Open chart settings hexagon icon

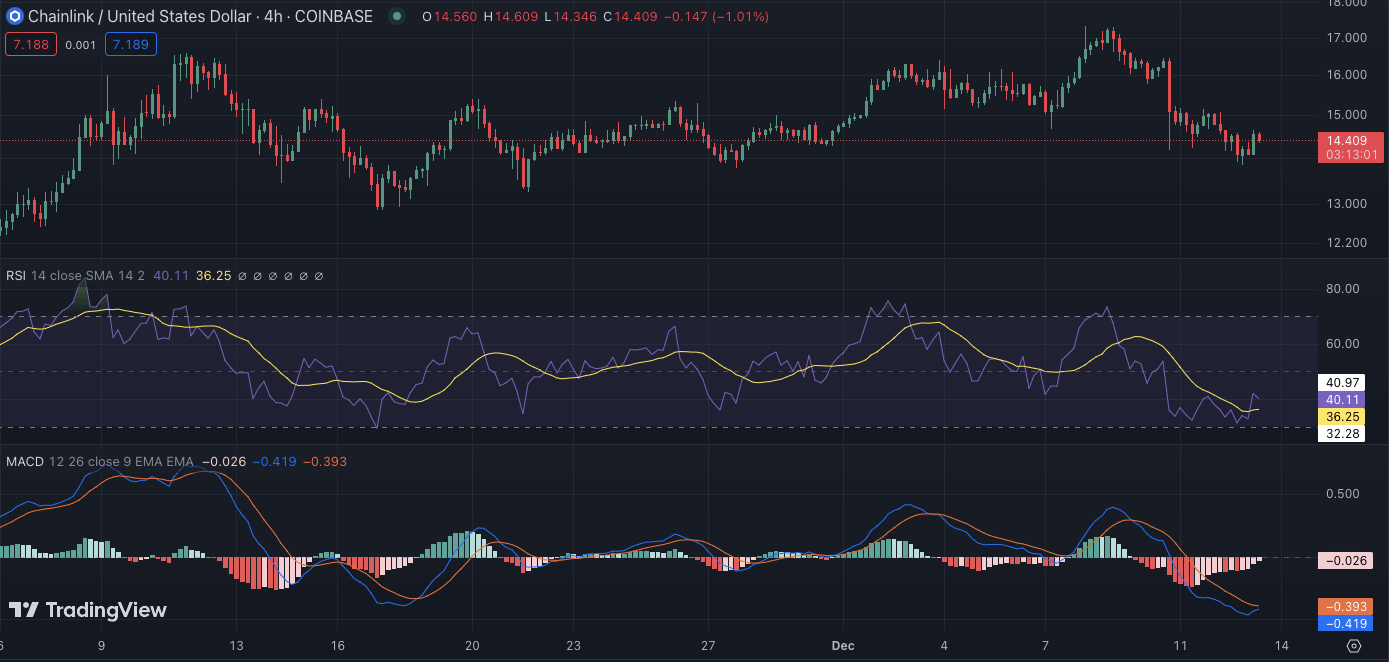point(1354,646)
